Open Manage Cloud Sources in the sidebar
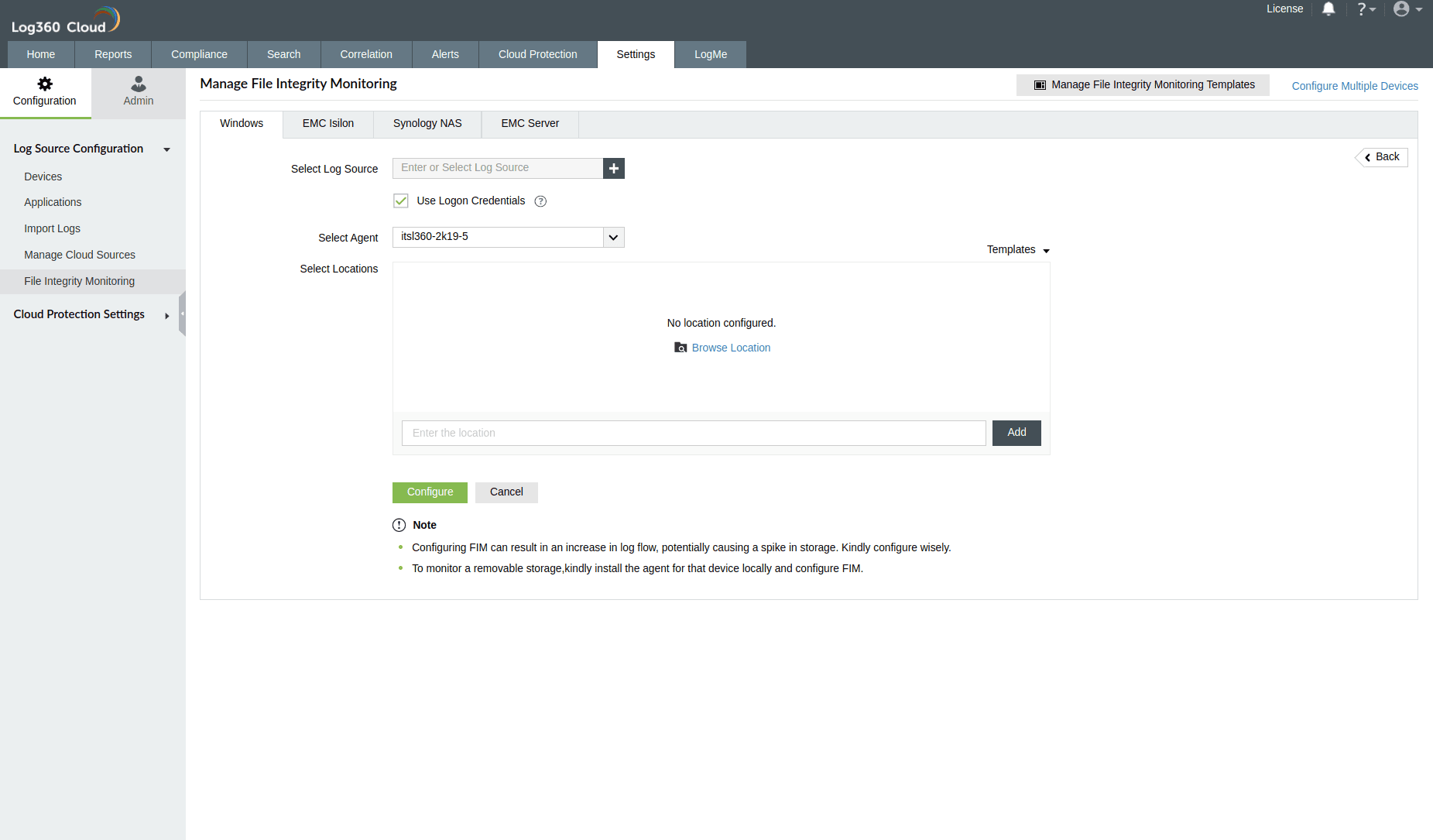This screenshot has height=840, width=1433. click(79, 255)
